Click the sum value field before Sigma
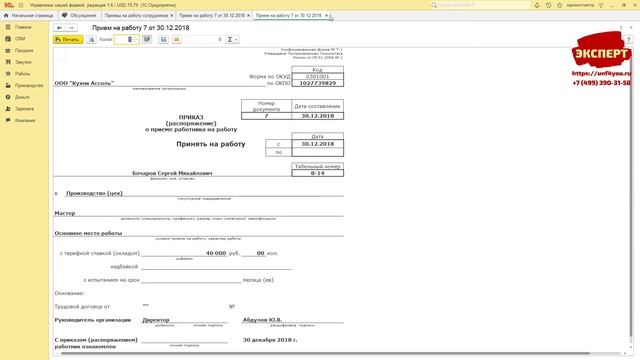This screenshot has height=360, width=640. [x=203, y=40]
